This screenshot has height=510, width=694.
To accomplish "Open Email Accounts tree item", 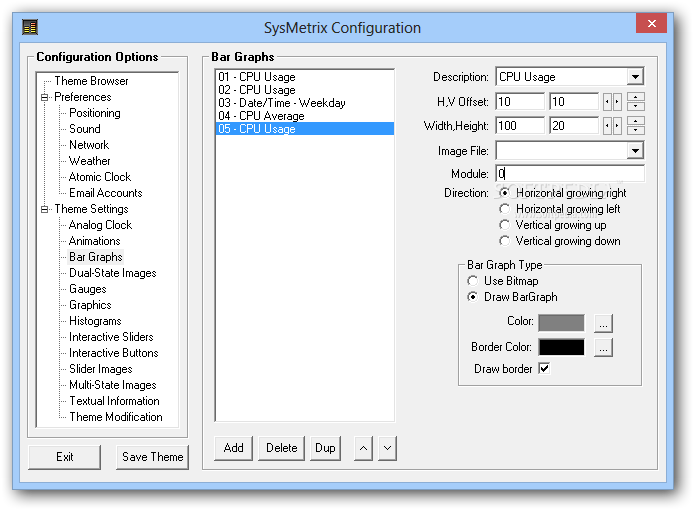I will [x=105, y=193].
